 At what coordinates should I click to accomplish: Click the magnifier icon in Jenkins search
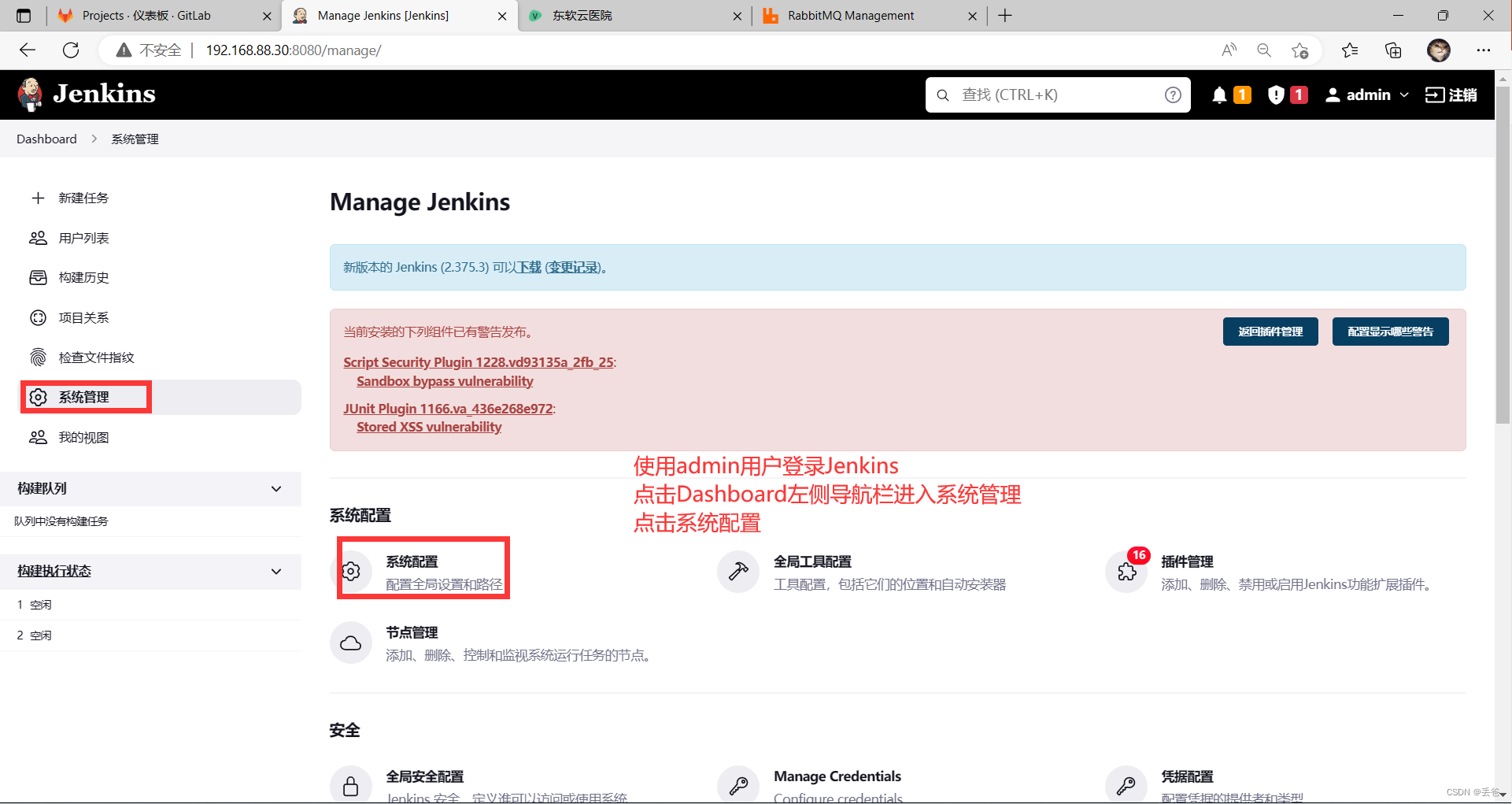[943, 95]
